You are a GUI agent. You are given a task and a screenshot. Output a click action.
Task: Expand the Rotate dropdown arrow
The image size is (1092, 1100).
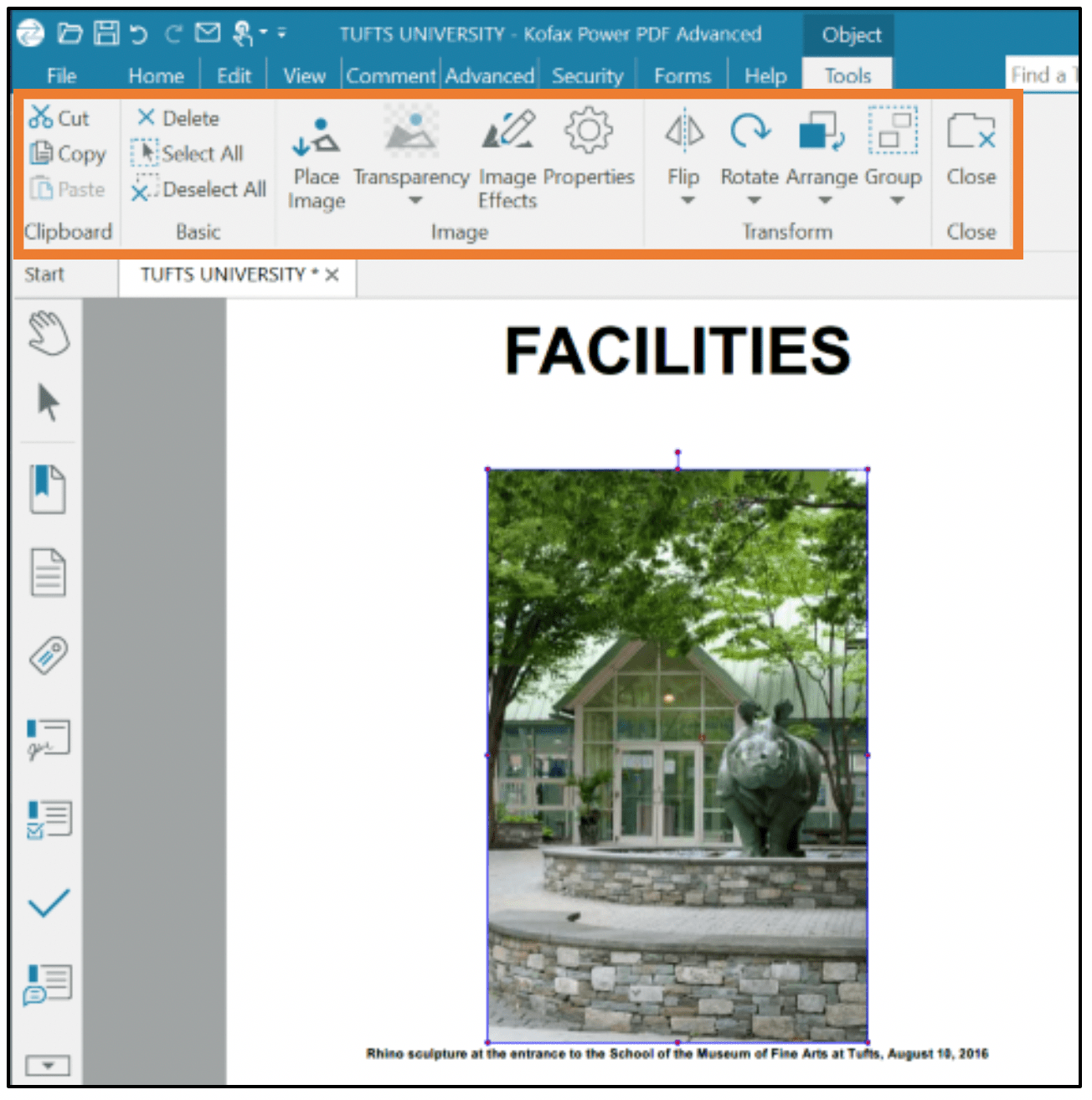tap(751, 199)
